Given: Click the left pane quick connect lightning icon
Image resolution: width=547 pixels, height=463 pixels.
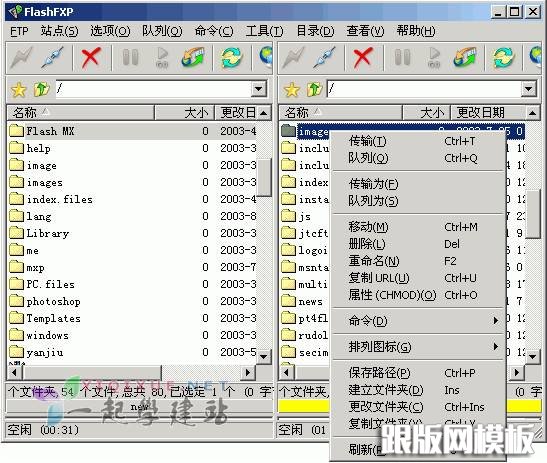Looking at the screenshot, I should 22,58.
